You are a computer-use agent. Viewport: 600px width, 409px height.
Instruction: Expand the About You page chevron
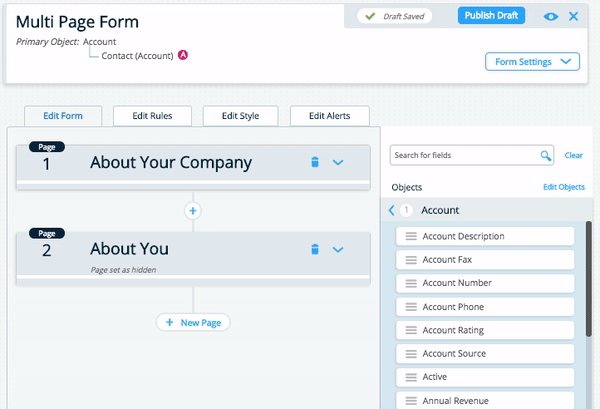(338, 249)
